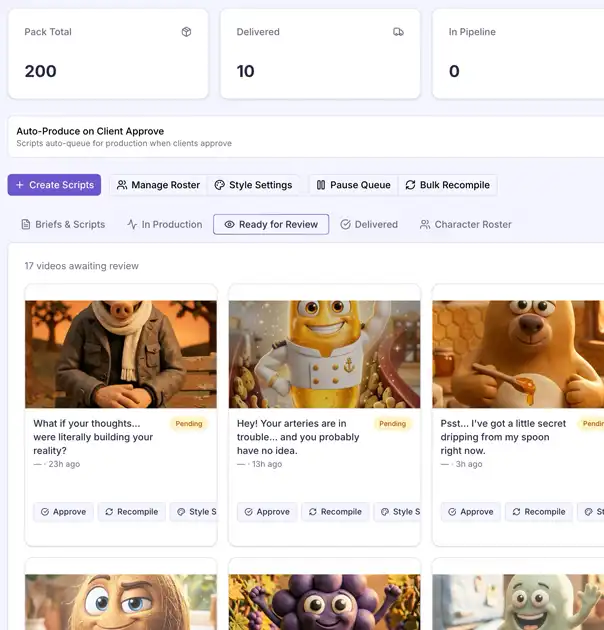Start Bulk Recompile
Screen dimensions: 604x630
(x=448, y=185)
